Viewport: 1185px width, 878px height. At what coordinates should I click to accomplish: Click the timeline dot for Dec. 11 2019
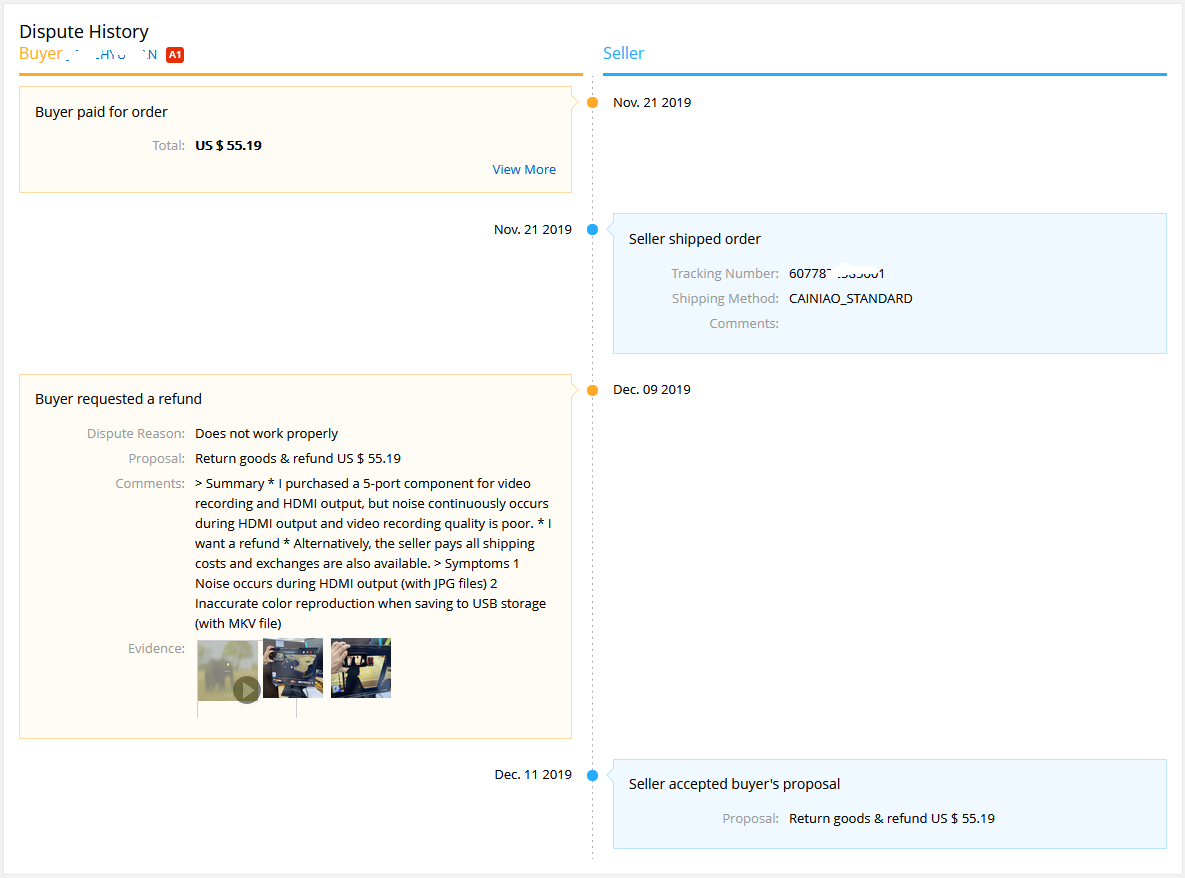click(x=592, y=775)
